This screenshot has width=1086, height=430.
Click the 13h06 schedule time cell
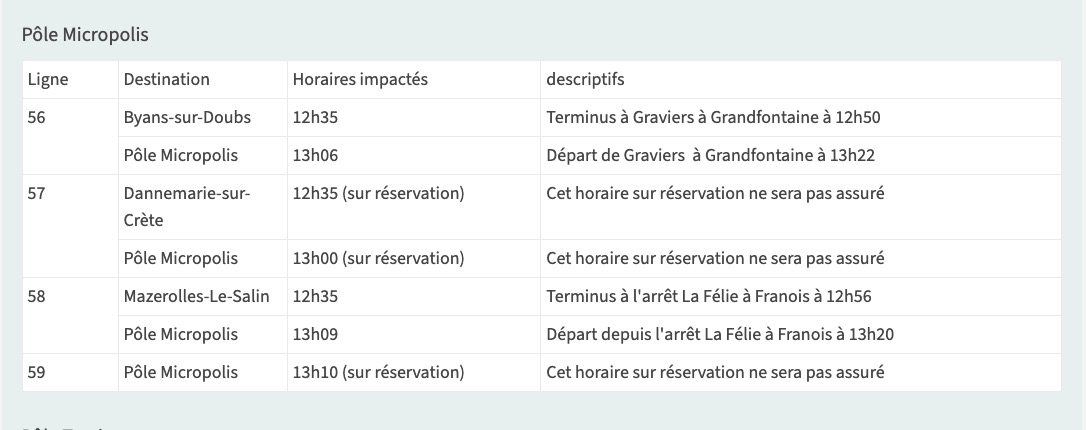pos(315,156)
